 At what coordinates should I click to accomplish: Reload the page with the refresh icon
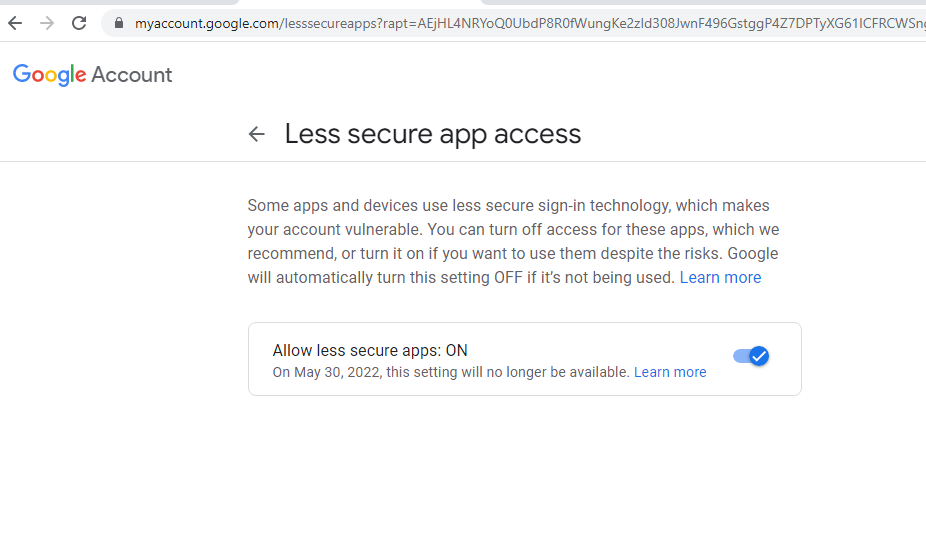pos(79,23)
